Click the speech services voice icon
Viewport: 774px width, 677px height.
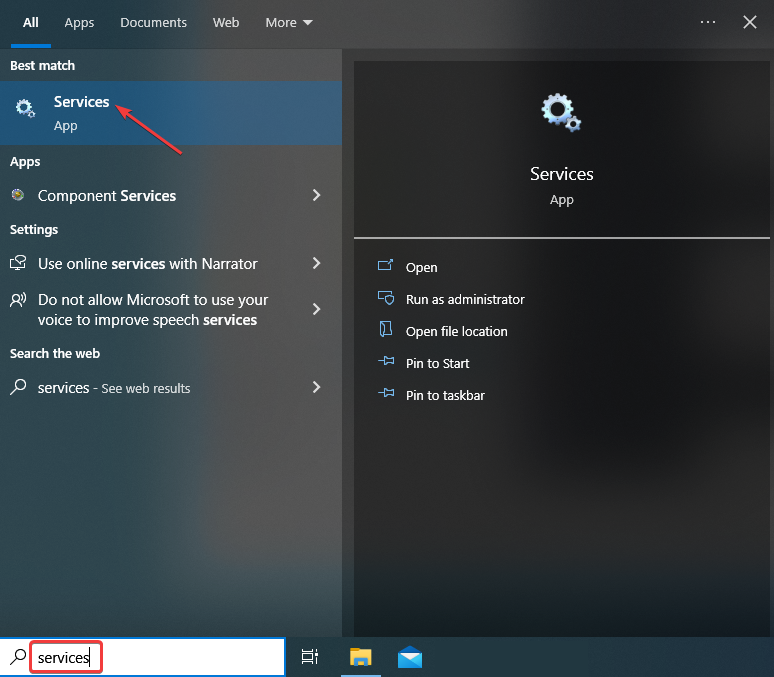(18, 300)
